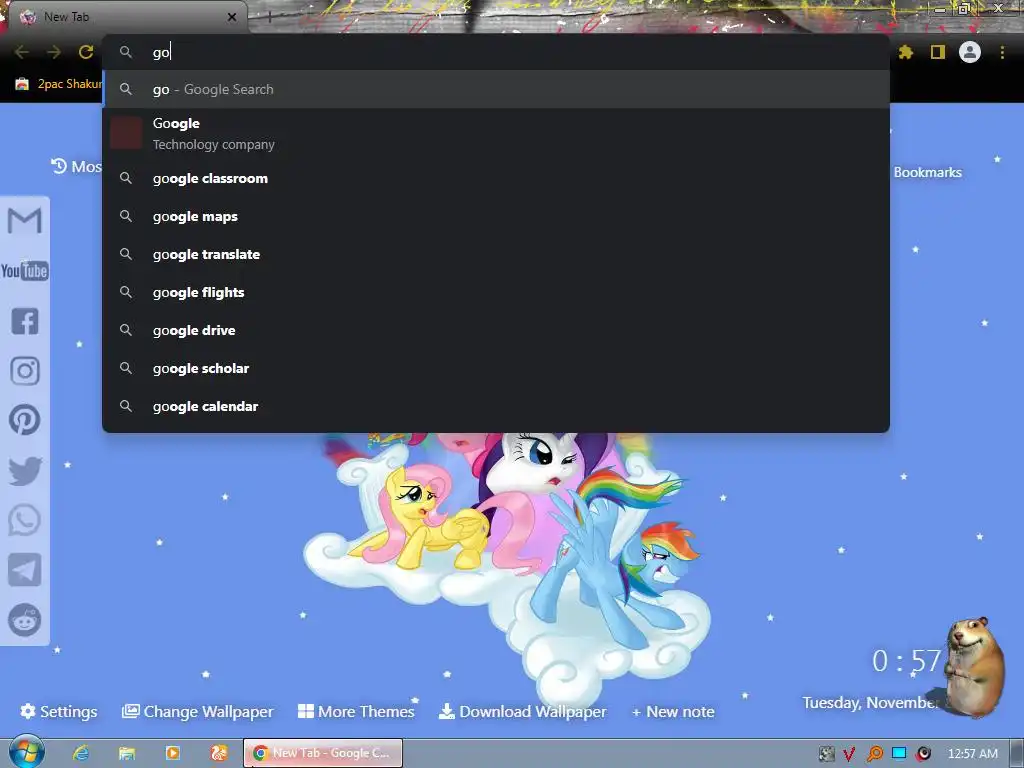
Task: Choose the 'google classroom' suggestion
Action: [496, 178]
